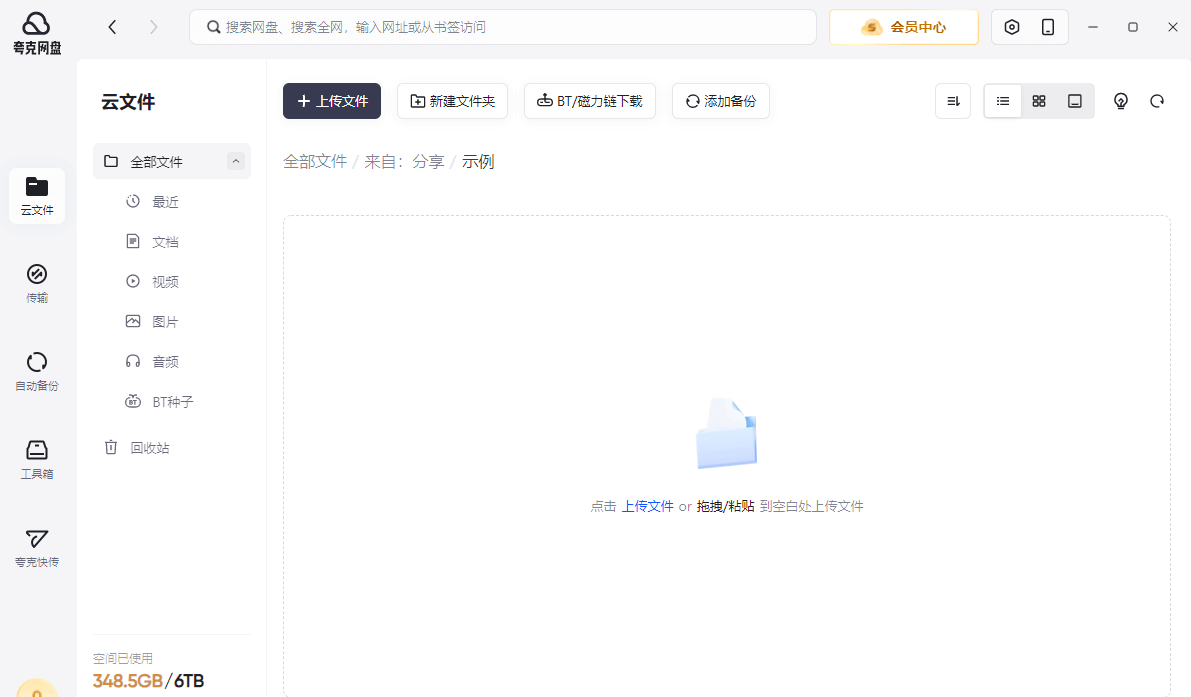Open the help lightbulb icon
Viewport: 1191px width, 697px height.
pyautogui.click(x=1120, y=100)
